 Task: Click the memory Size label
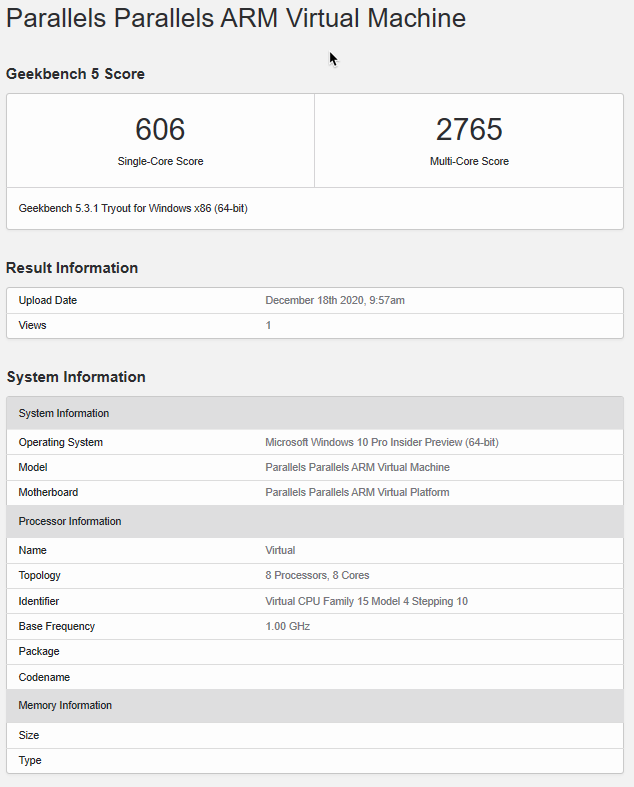pyautogui.click(x=29, y=735)
